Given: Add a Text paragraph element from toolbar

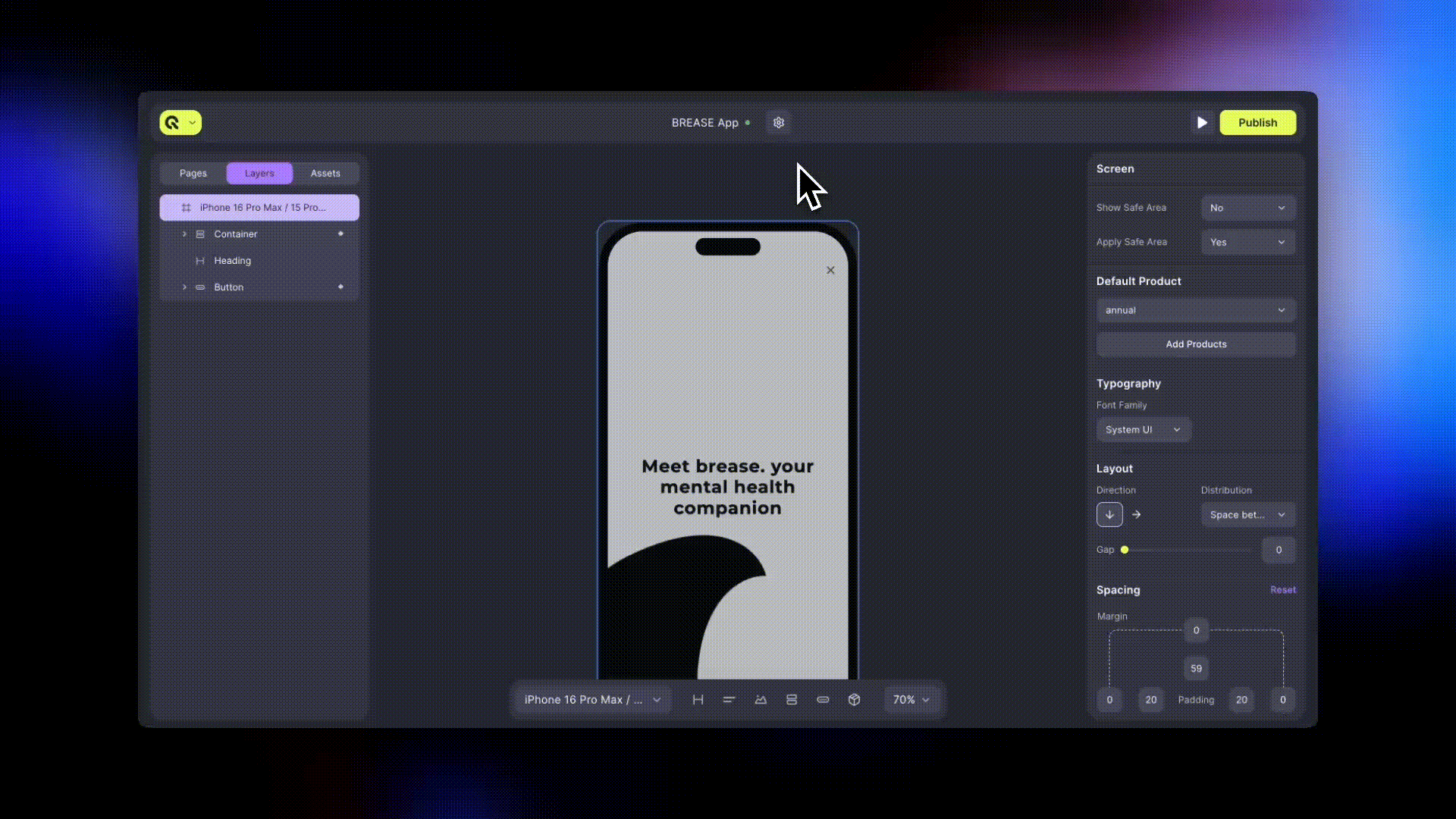Looking at the screenshot, I should click(729, 700).
